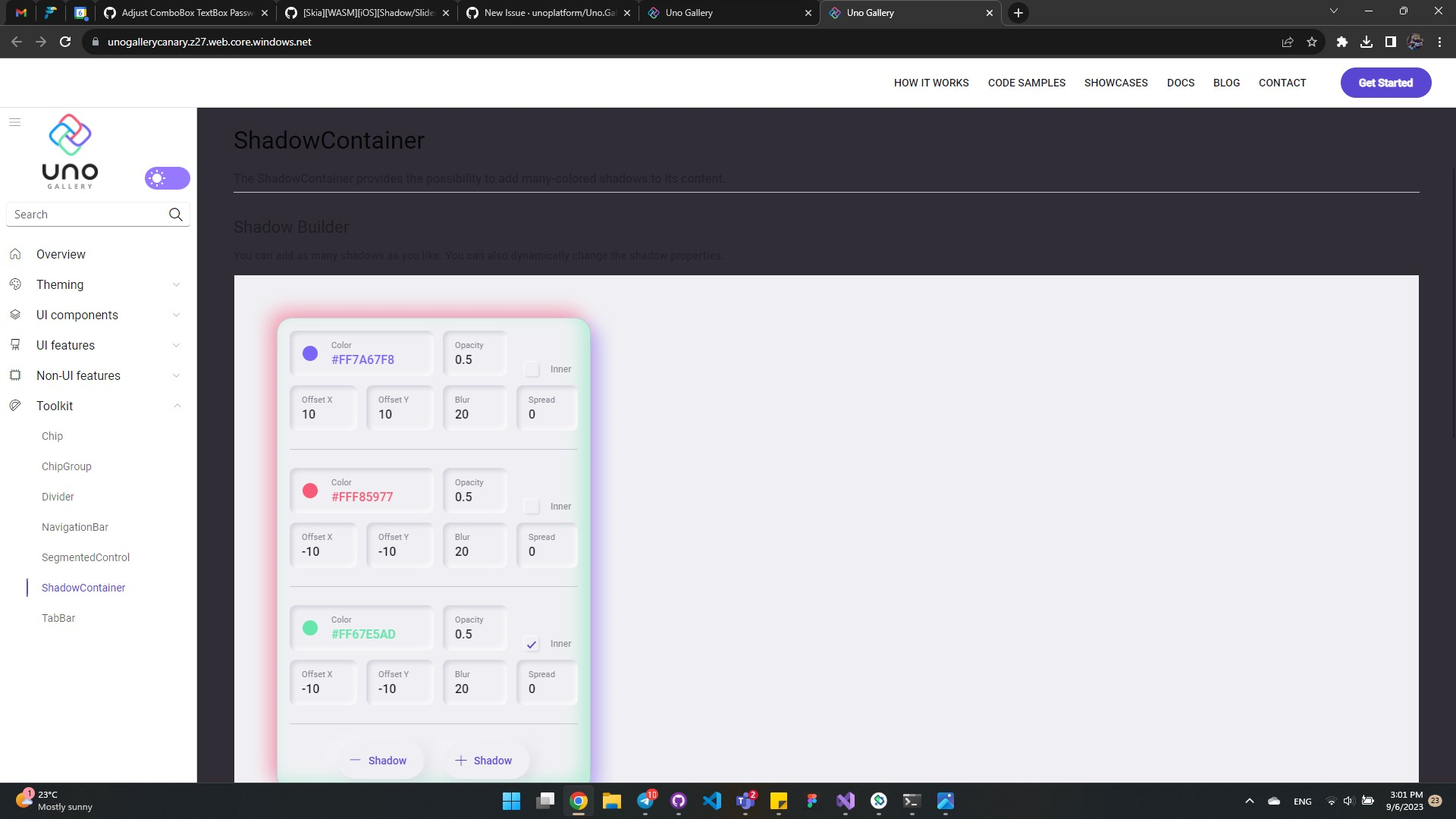Viewport: 1456px width, 819px height.
Task: Open Visual Studio Code from taskbar
Action: (711, 801)
